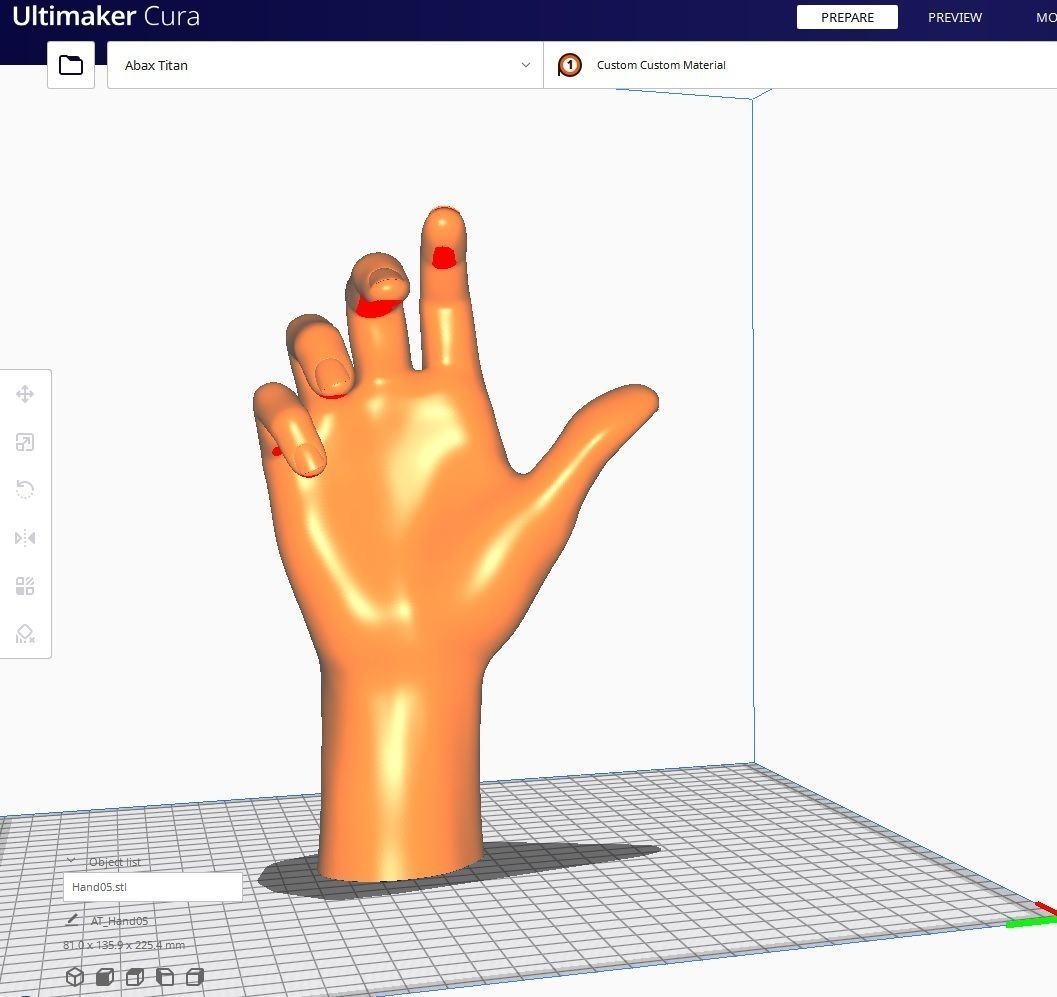Image resolution: width=1057 pixels, height=997 pixels.
Task: Collapse the Object list chevron
Action: tap(71, 861)
